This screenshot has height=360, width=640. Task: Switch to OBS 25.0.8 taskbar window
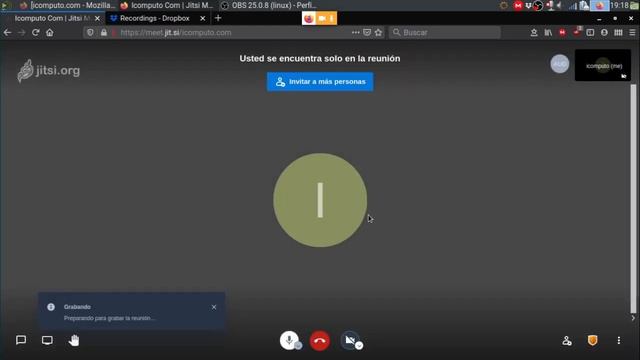(x=269, y=5)
